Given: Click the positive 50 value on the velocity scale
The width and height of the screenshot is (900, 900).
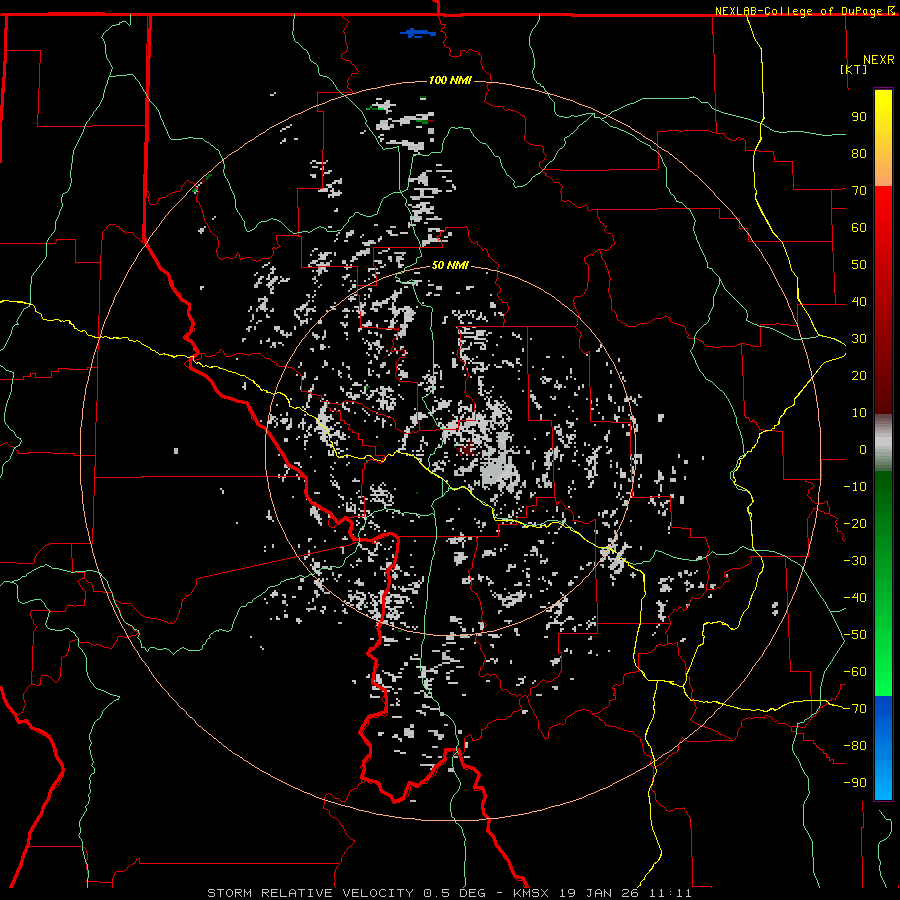Looking at the screenshot, I should point(859,265).
